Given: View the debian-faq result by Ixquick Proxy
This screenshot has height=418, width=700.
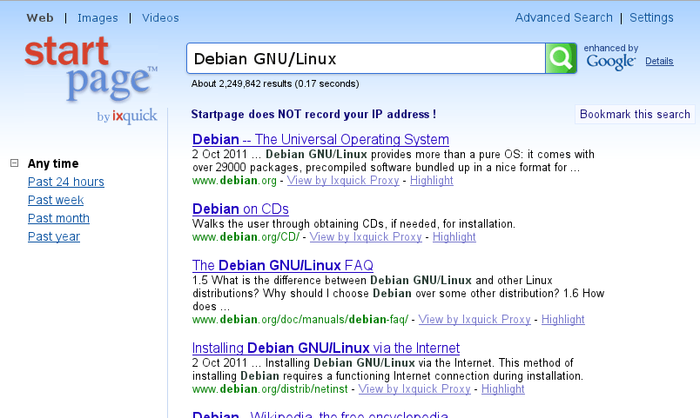Looking at the screenshot, I should [x=475, y=319].
